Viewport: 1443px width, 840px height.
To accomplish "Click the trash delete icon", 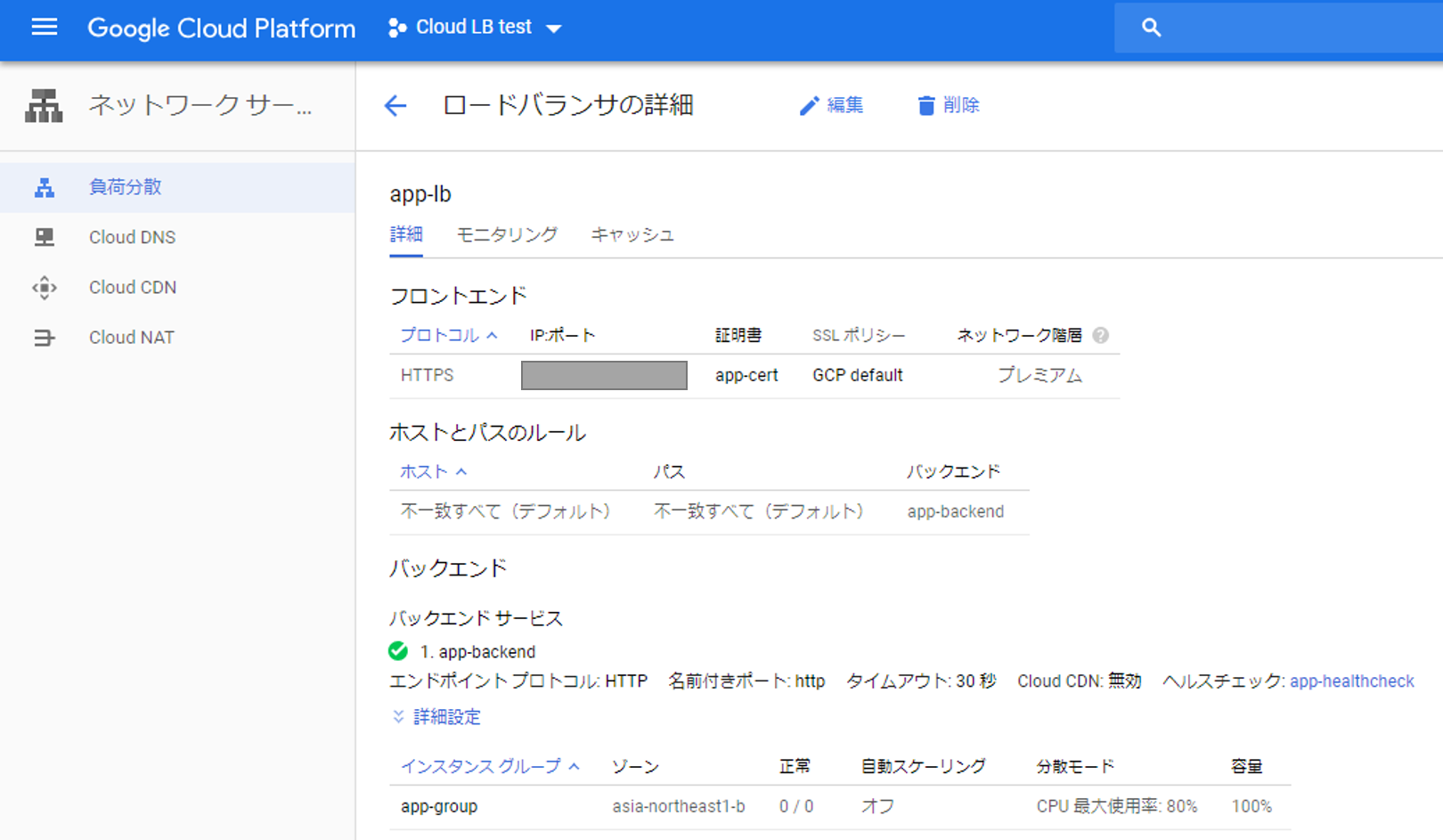I will (926, 106).
